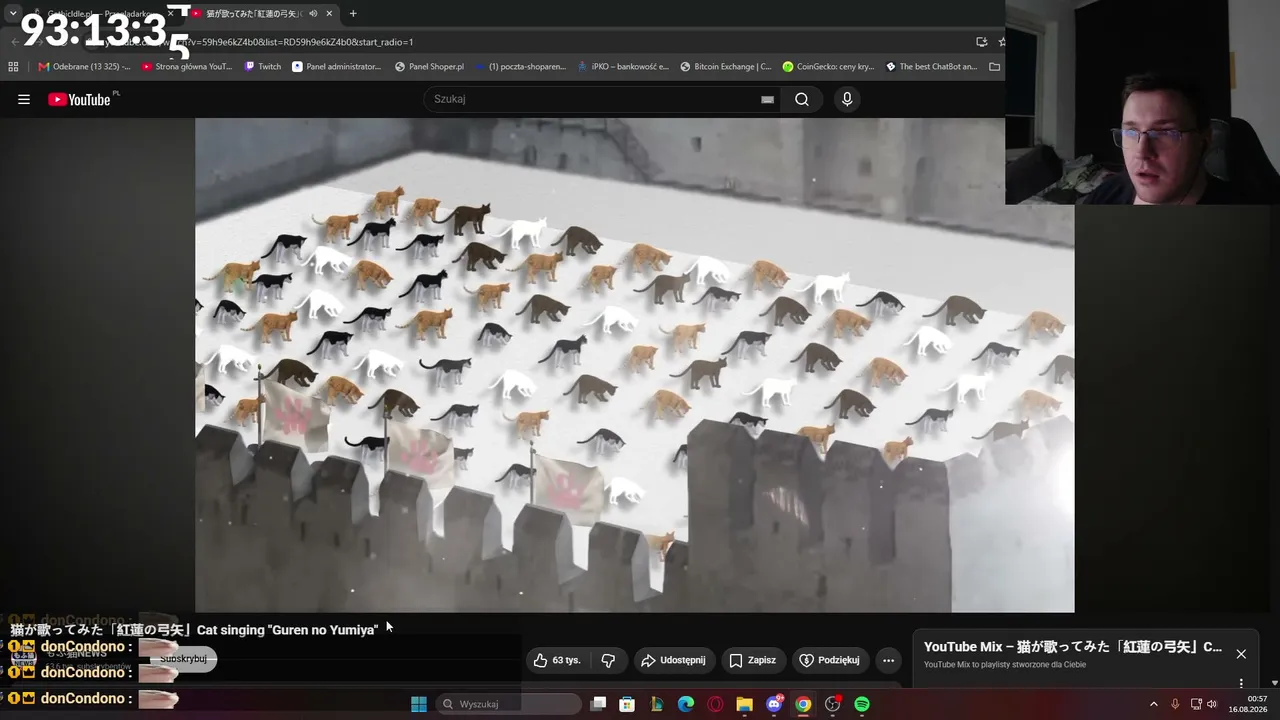Share the video via Udostępnij
This screenshot has height=720, width=1280.
[x=674, y=660]
